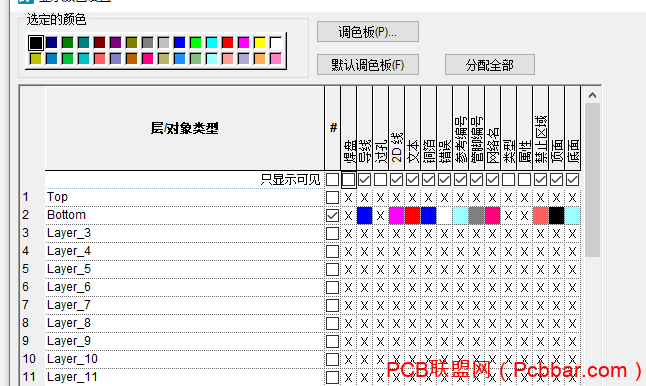Toggle the # checkbox in 只显示可见 row

332,180
